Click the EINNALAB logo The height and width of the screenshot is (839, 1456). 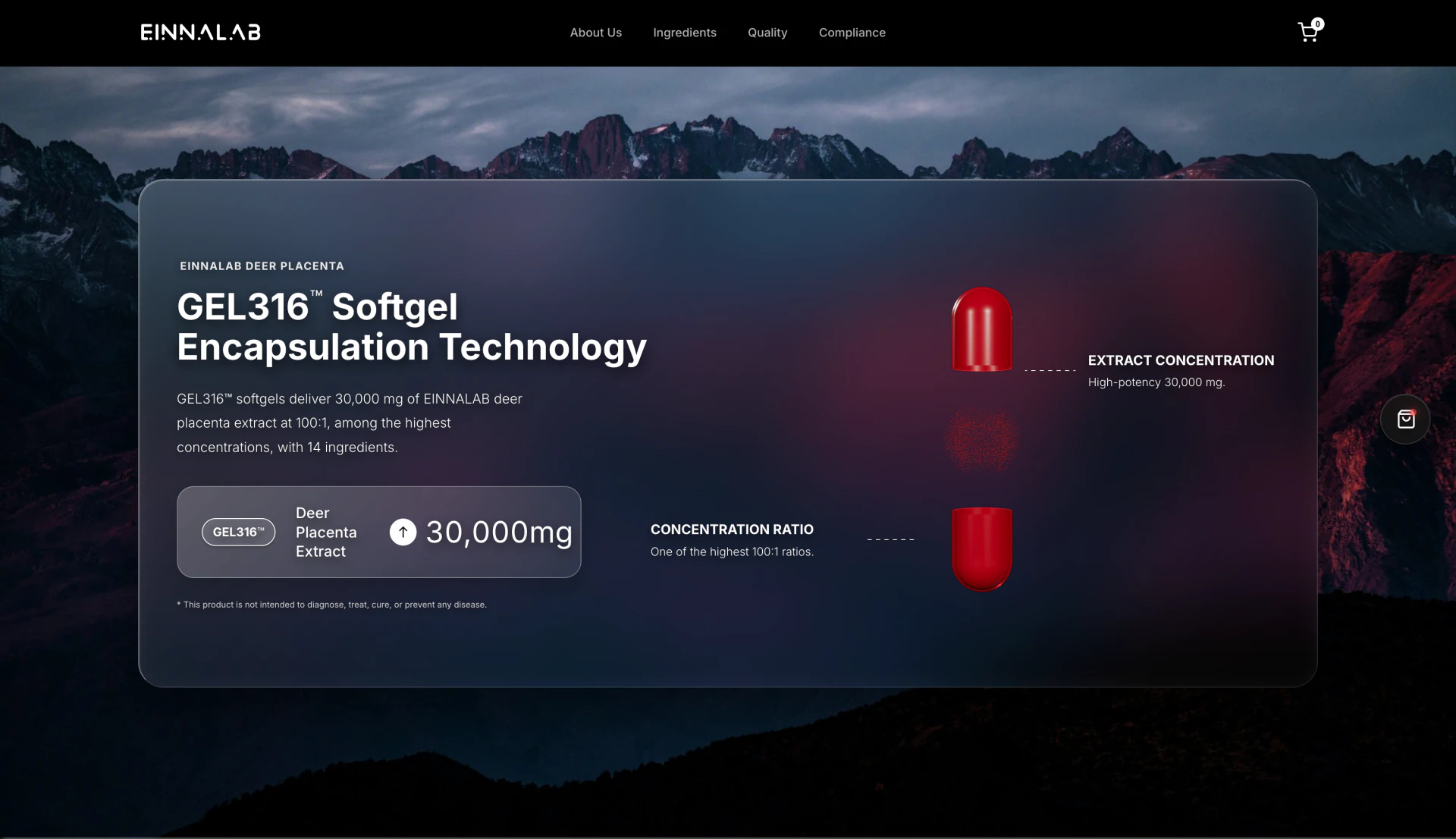[x=201, y=32]
